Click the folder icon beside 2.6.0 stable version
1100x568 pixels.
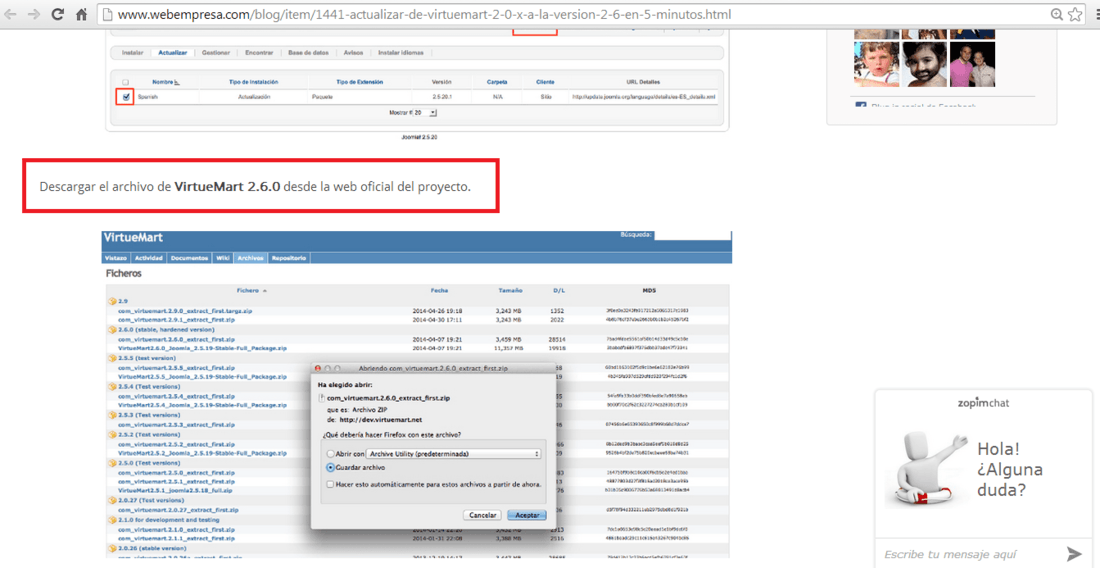click(112, 330)
